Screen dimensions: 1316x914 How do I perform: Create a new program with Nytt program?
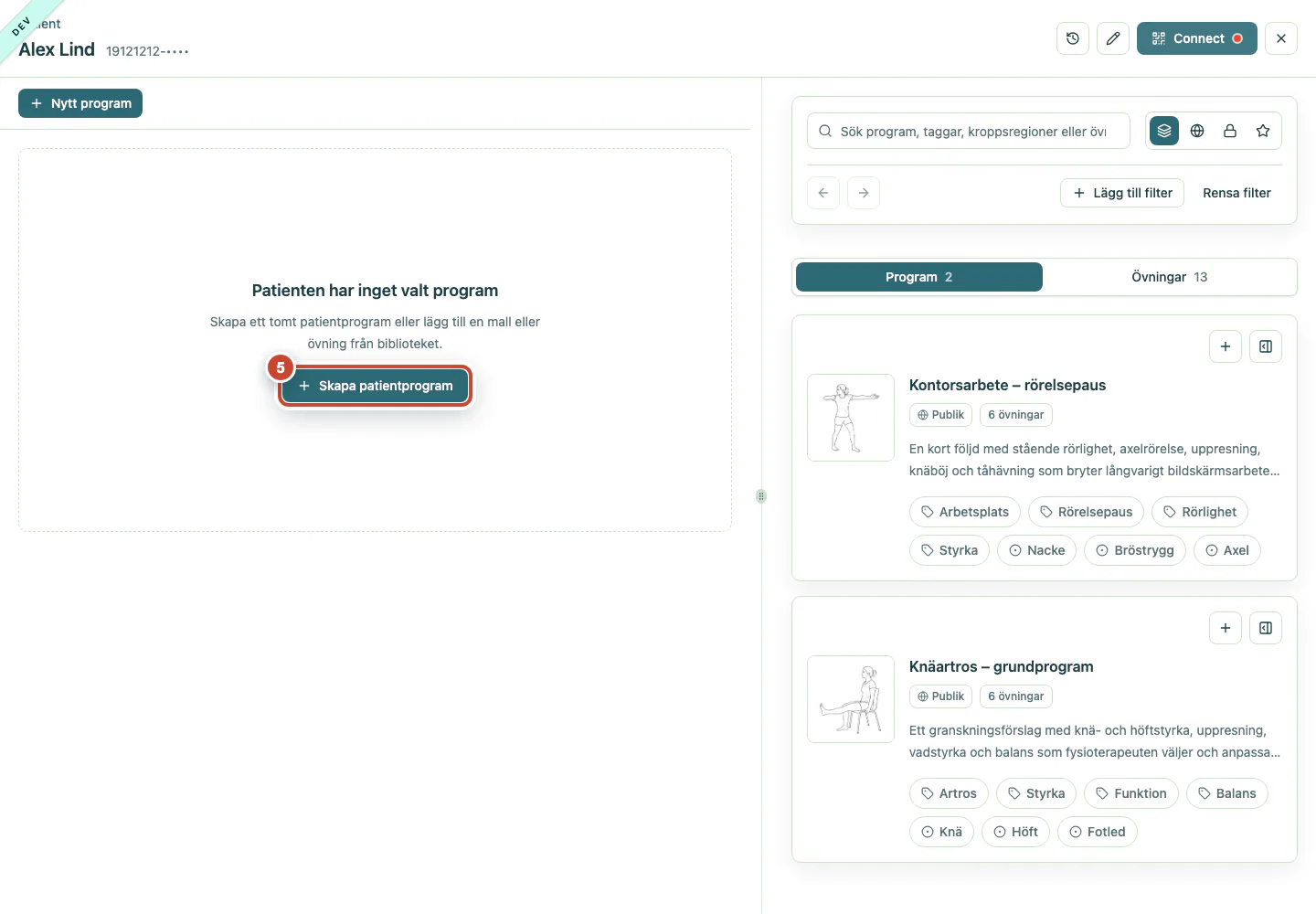(80, 103)
